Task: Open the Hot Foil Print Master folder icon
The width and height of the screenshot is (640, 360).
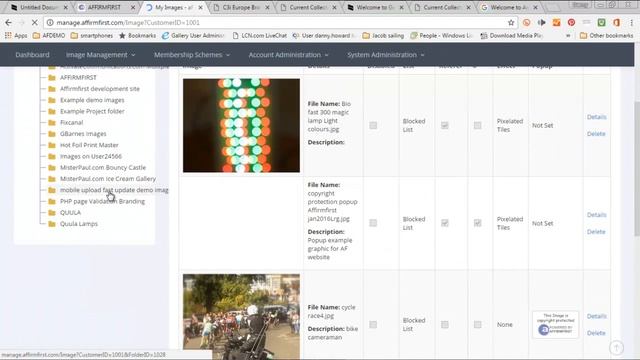Action: (52, 145)
